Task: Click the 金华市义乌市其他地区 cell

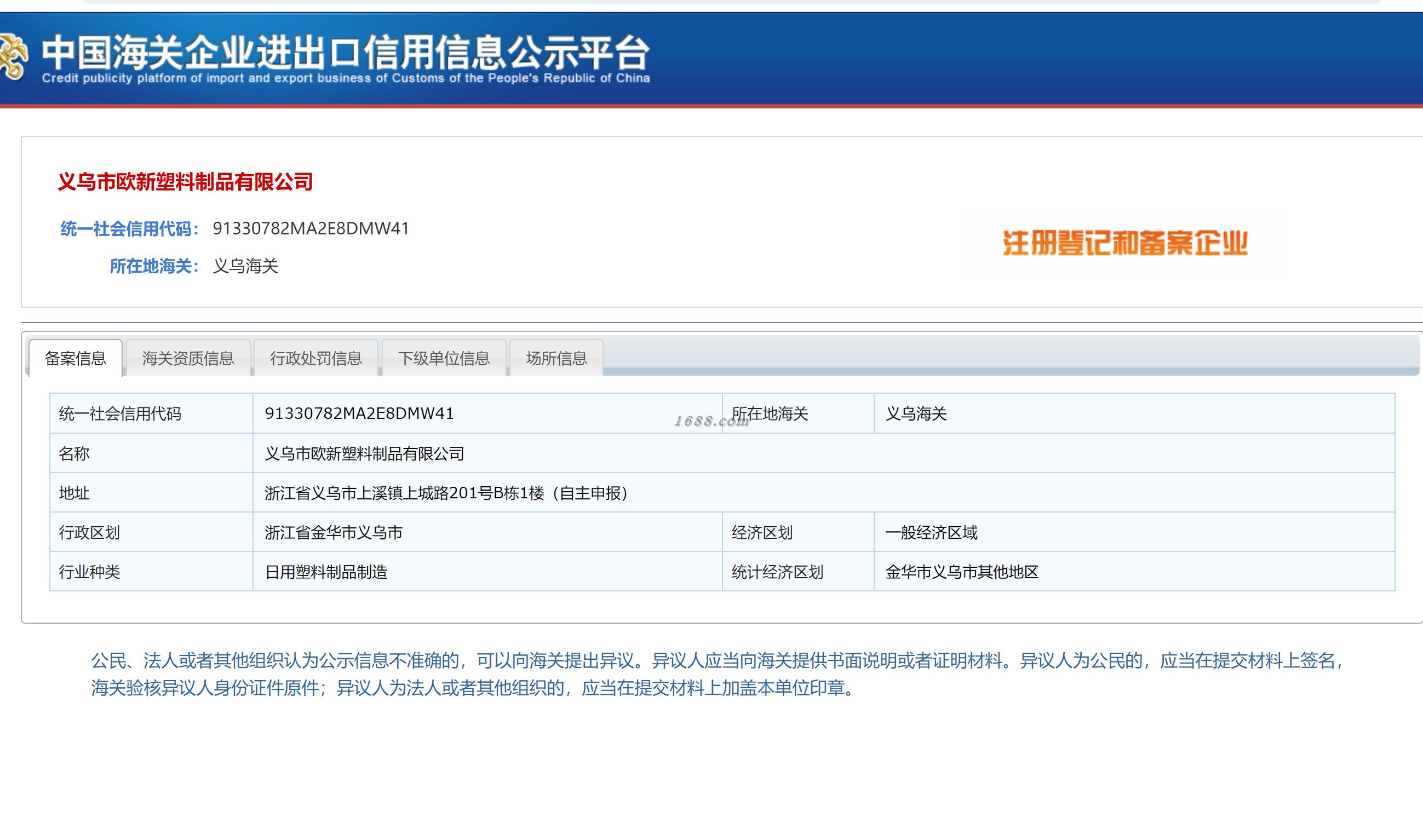Action: coord(962,572)
